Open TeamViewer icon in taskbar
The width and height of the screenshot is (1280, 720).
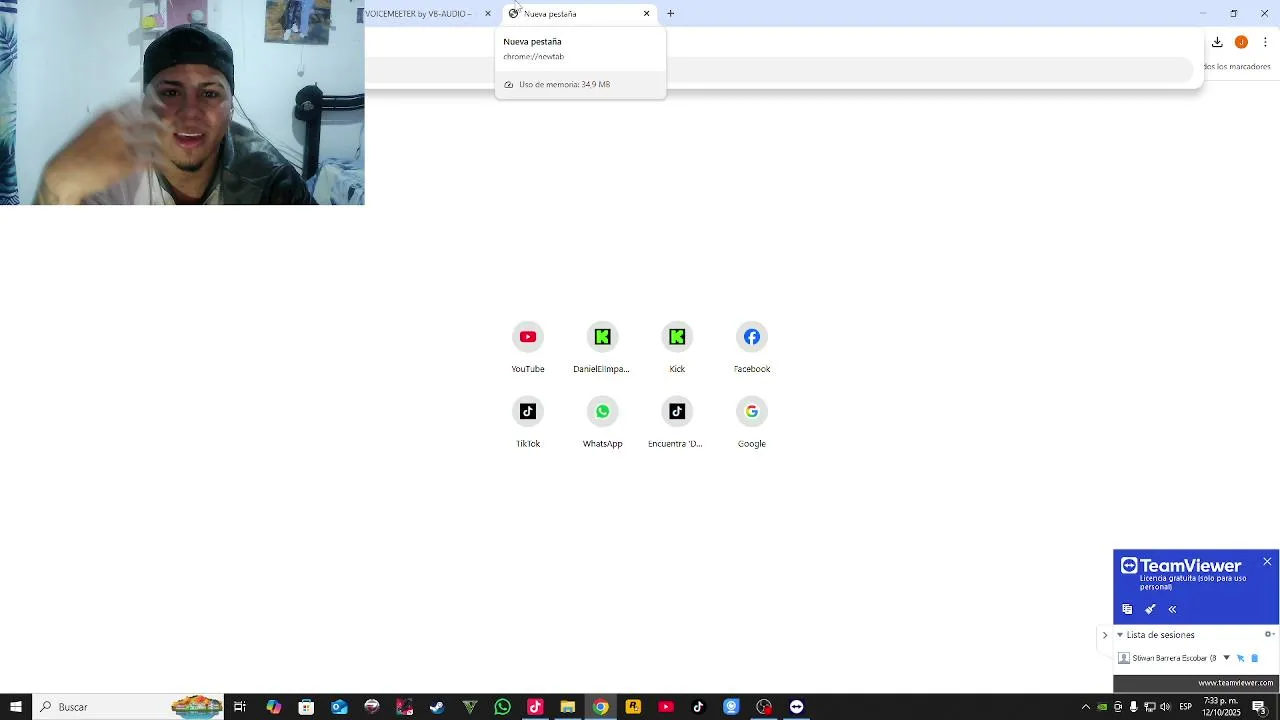[796, 707]
